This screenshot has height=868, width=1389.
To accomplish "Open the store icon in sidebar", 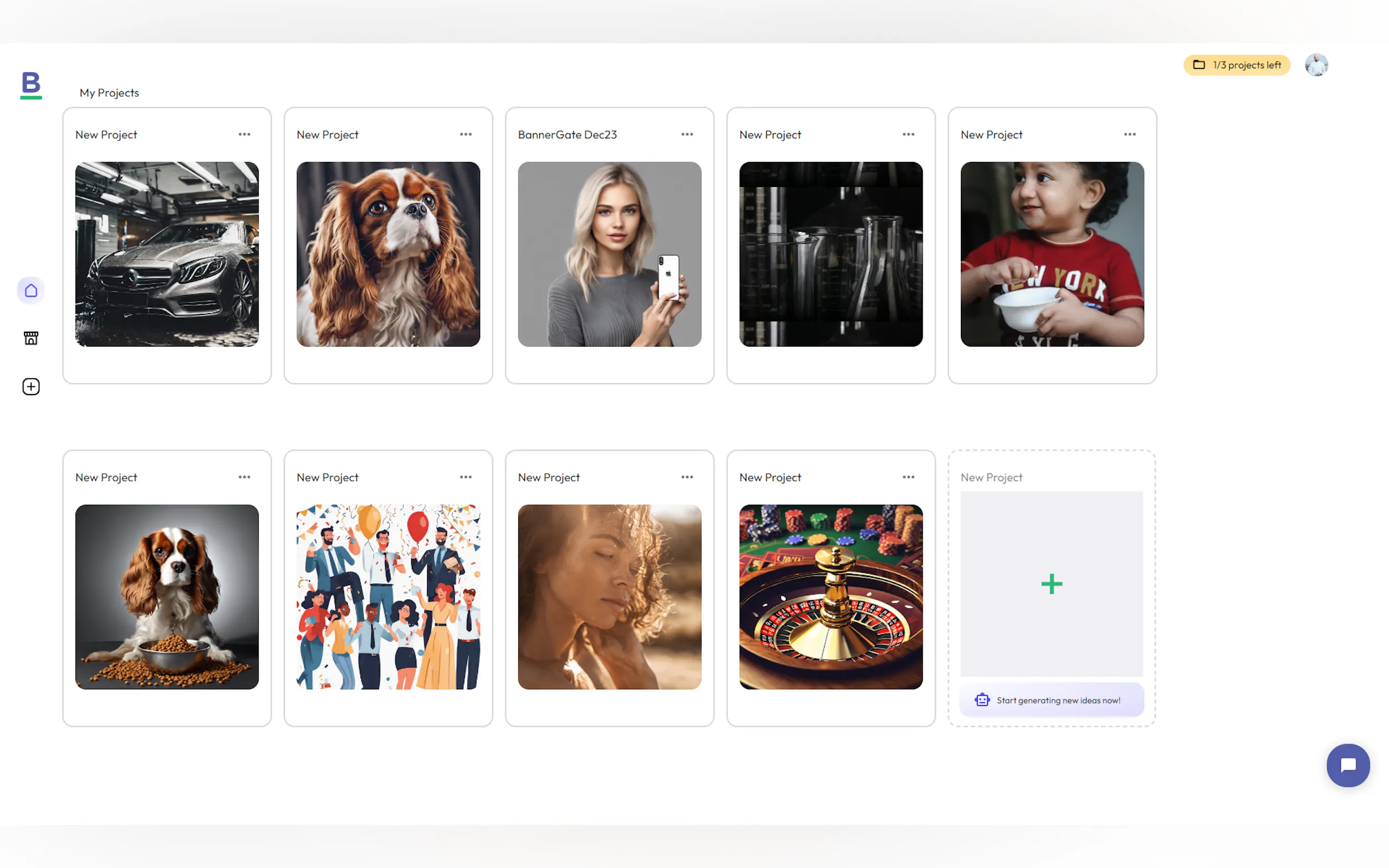I will tap(31, 338).
